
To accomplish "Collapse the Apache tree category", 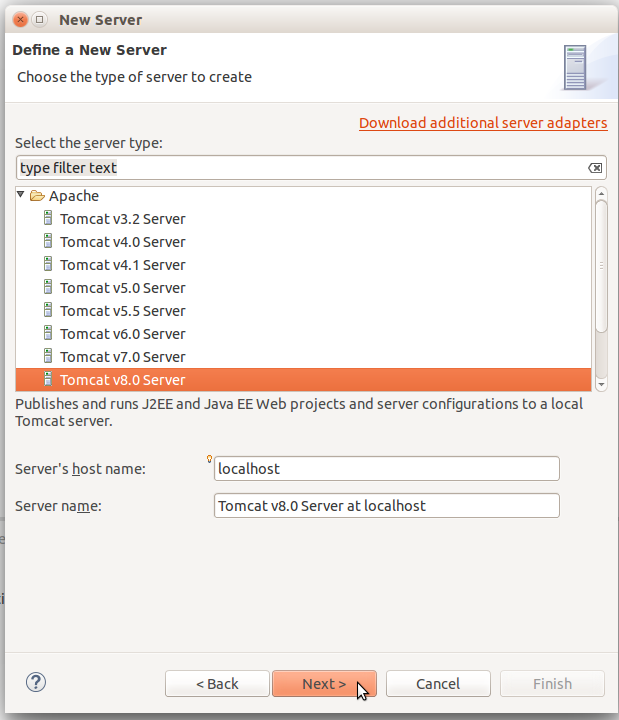I will point(21,195).
